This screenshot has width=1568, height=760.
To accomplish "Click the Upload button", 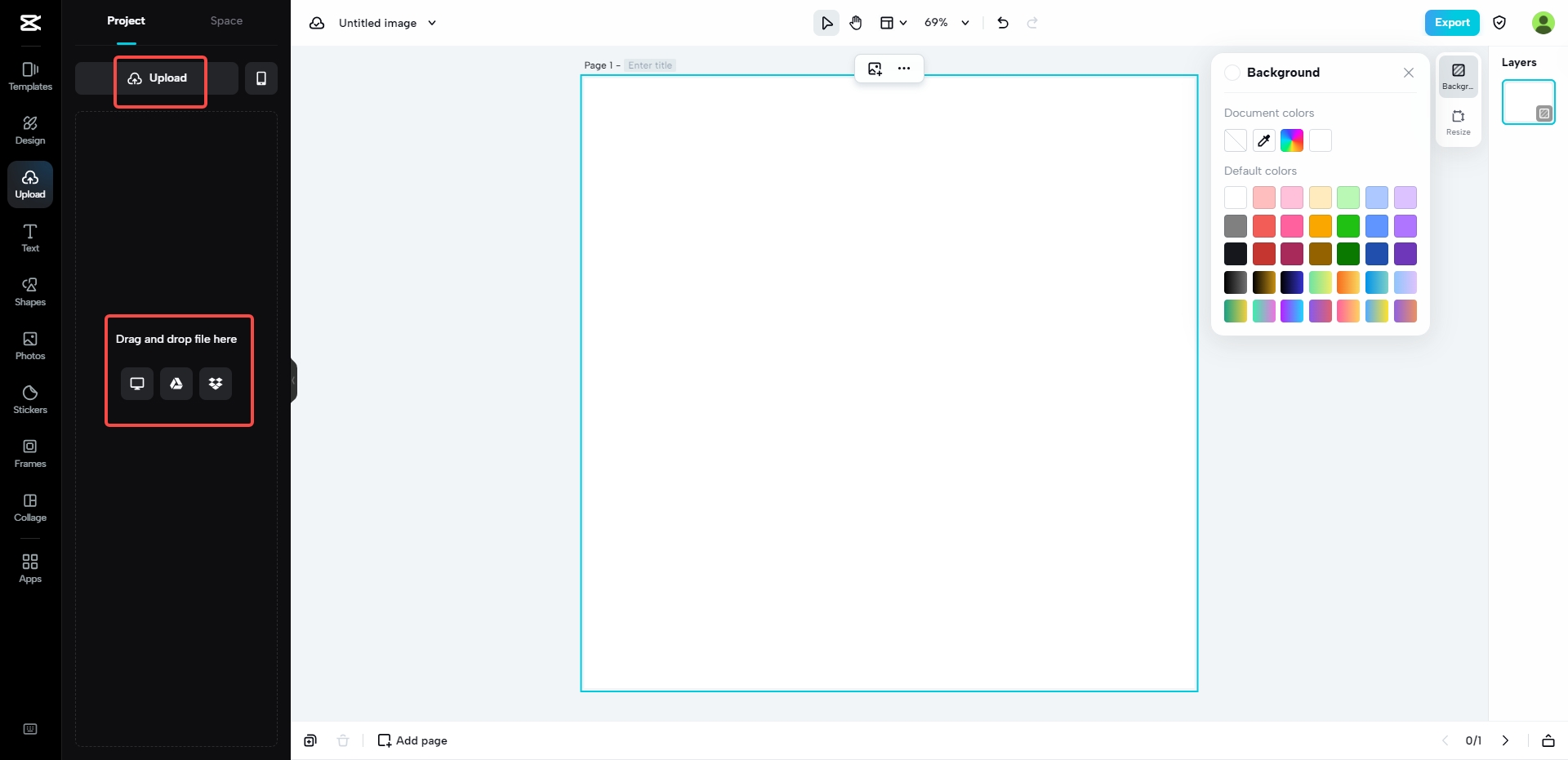I will pos(157,78).
